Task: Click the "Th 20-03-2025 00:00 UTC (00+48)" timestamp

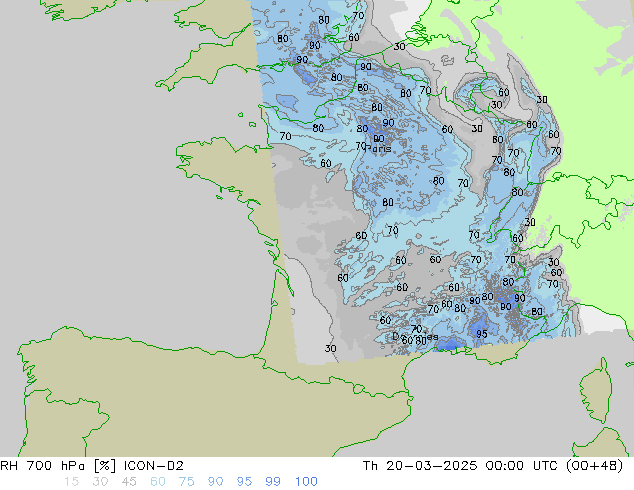Action: pos(493,466)
